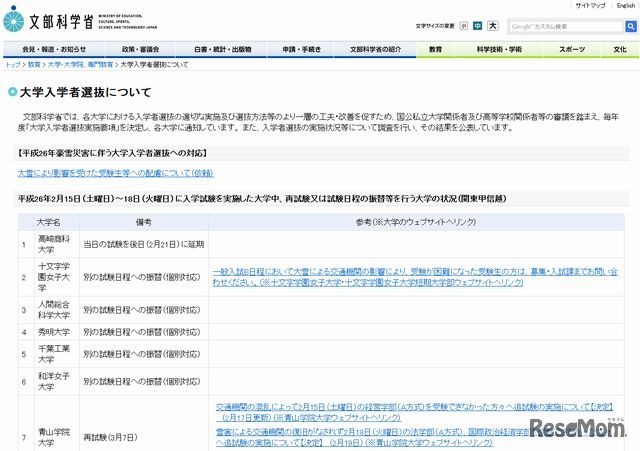
Task: Set font size to medium (中)
Action: coord(477,26)
